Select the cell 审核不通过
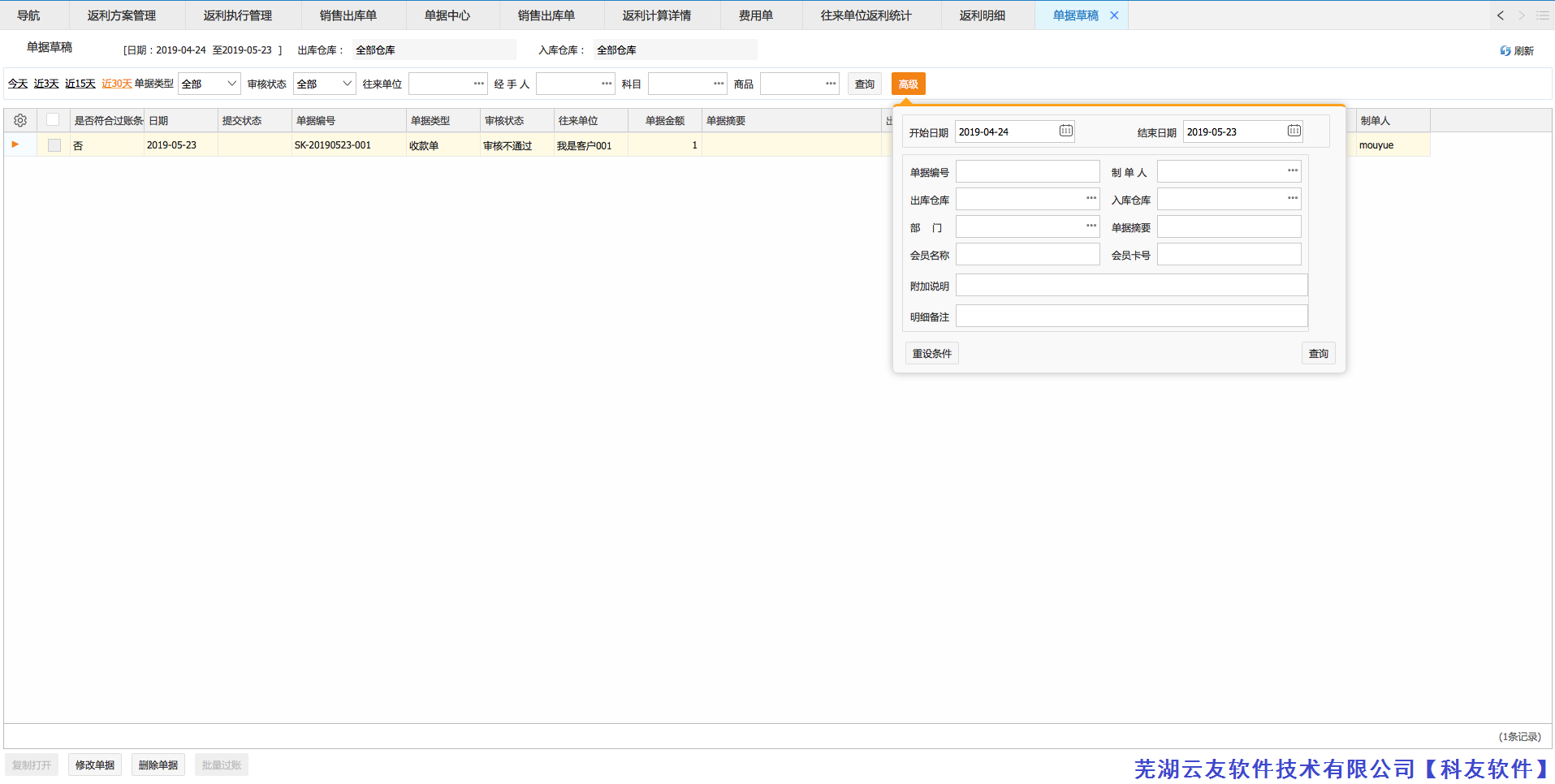The width and height of the screenshot is (1555, 784). click(517, 145)
